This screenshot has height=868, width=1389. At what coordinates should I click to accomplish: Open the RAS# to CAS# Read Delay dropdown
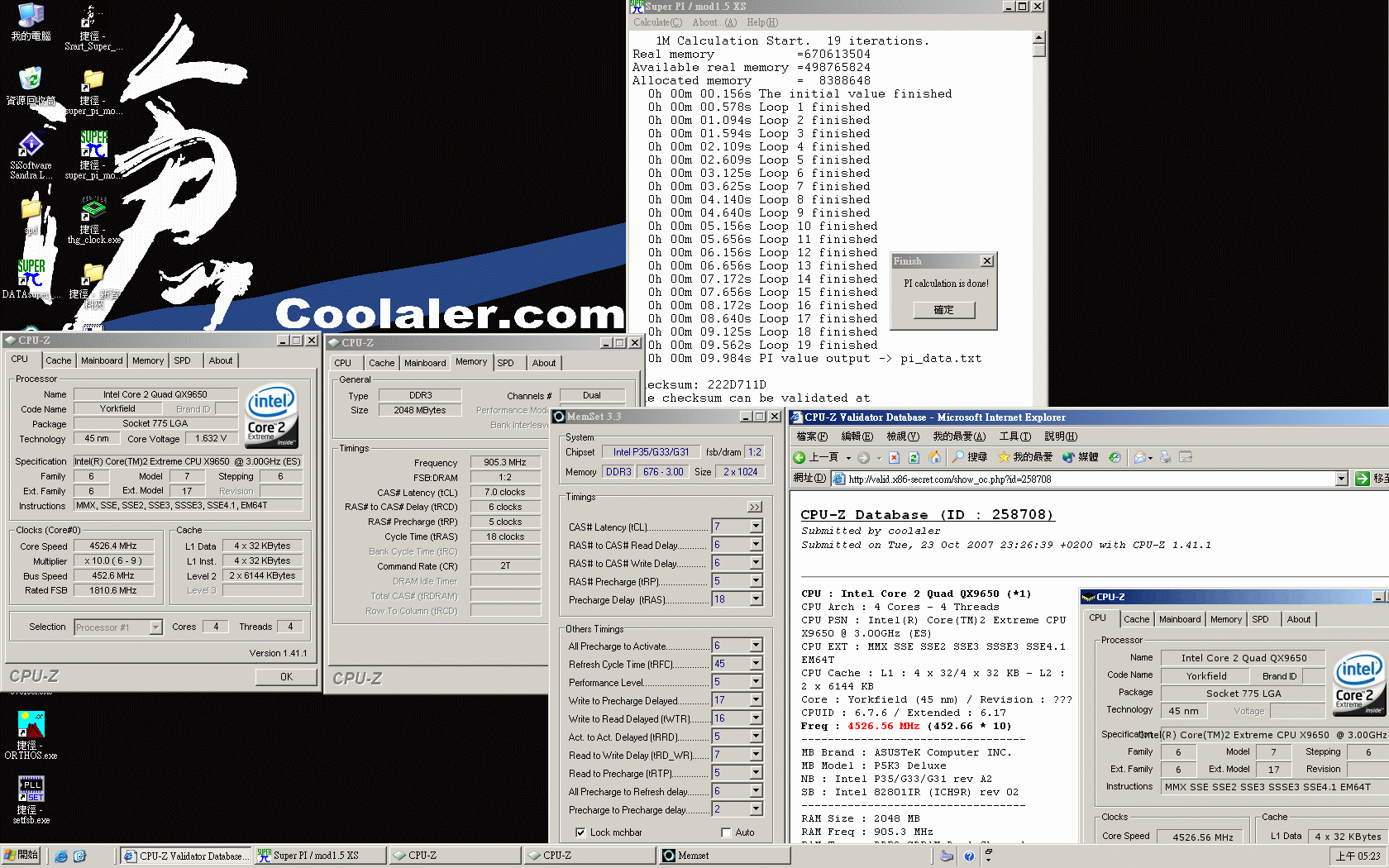coord(756,545)
